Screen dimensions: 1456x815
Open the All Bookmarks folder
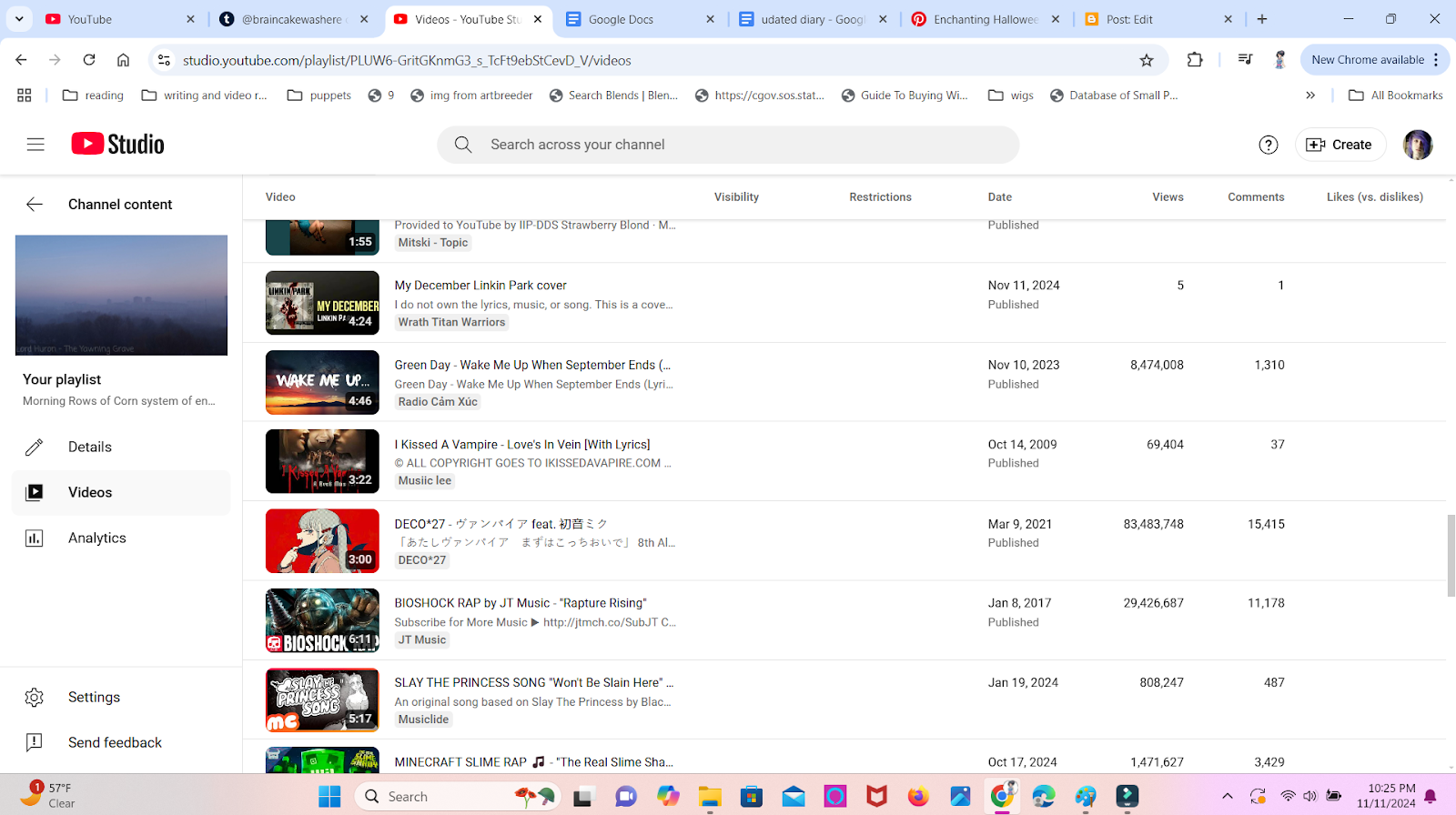(x=1396, y=96)
